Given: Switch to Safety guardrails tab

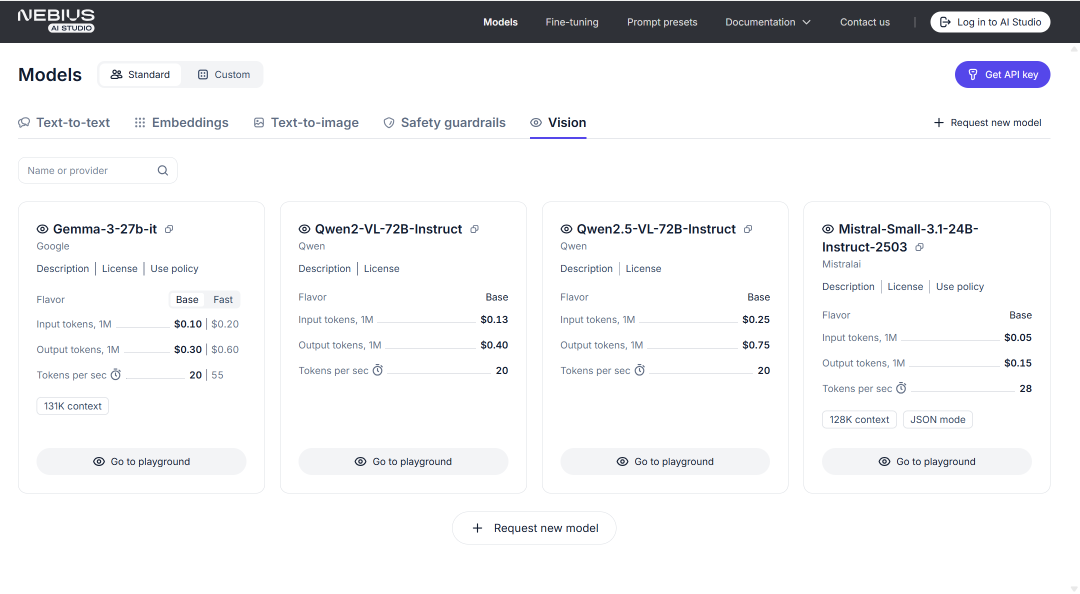Looking at the screenshot, I should (x=444, y=123).
